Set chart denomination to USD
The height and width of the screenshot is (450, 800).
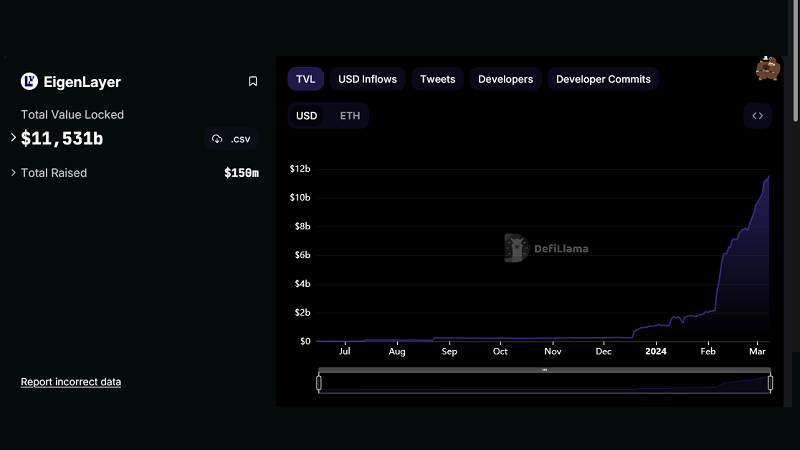[307, 116]
